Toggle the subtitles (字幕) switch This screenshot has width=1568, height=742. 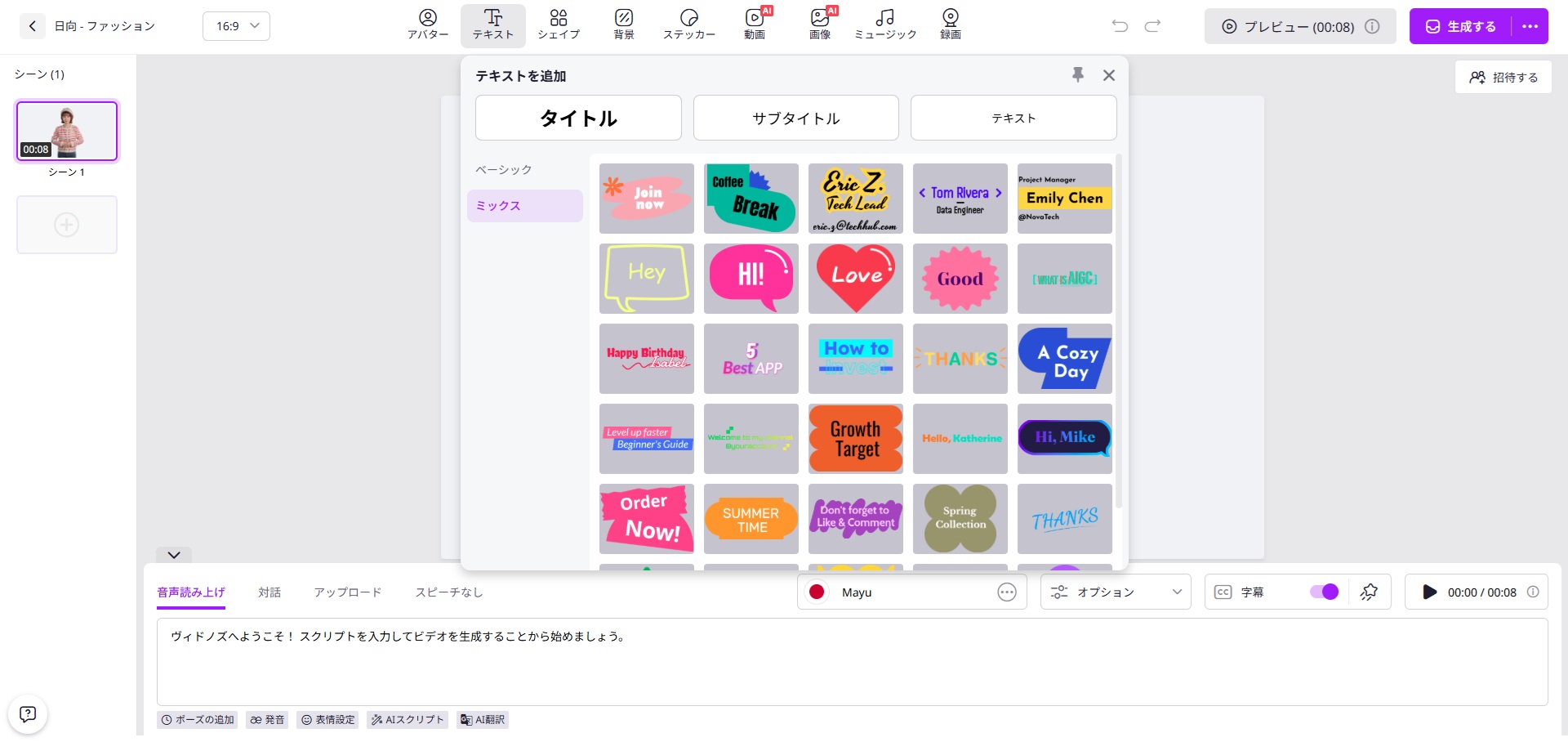coord(1323,592)
